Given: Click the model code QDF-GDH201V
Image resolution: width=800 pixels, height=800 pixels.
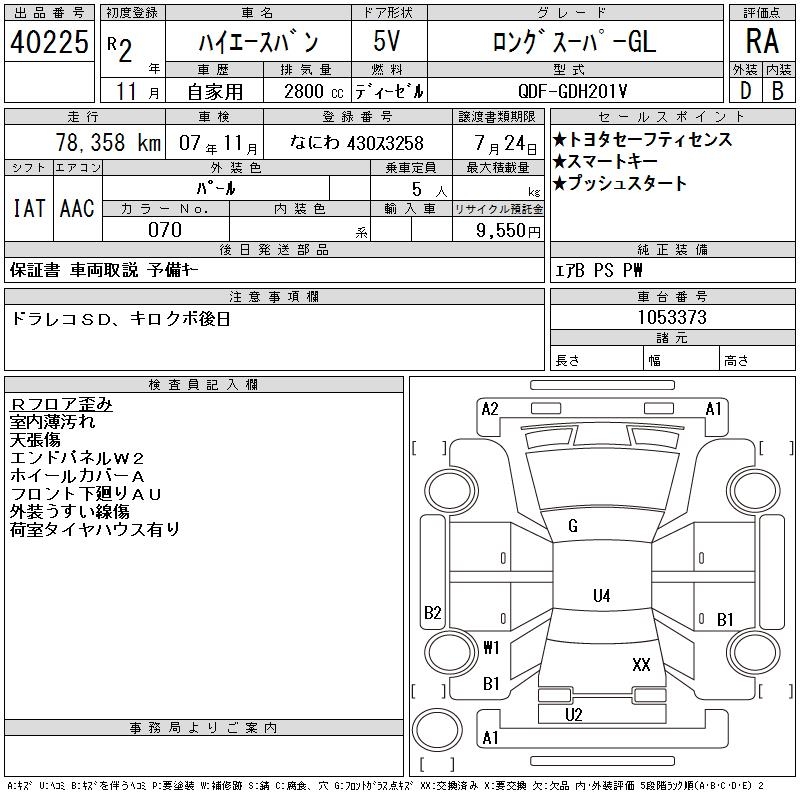Looking at the screenshot, I should pyautogui.click(x=572, y=91).
